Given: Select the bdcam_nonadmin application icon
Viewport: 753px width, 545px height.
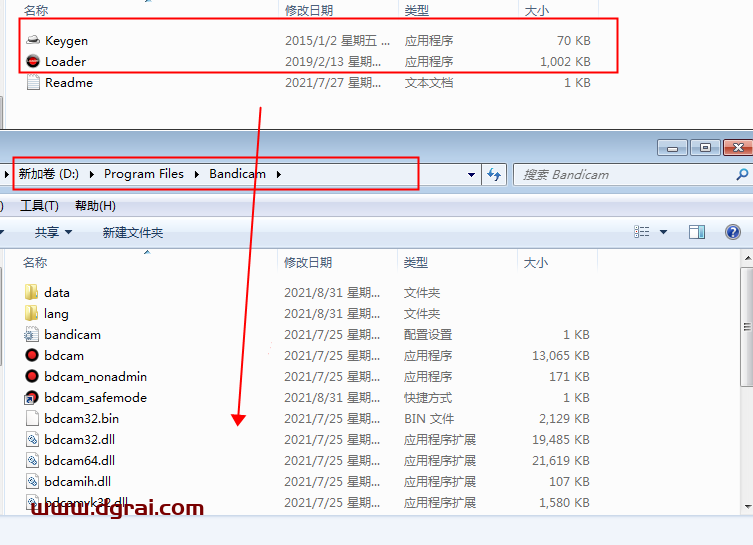Looking at the screenshot, I should pyautogui.click(x=32, y=376).
